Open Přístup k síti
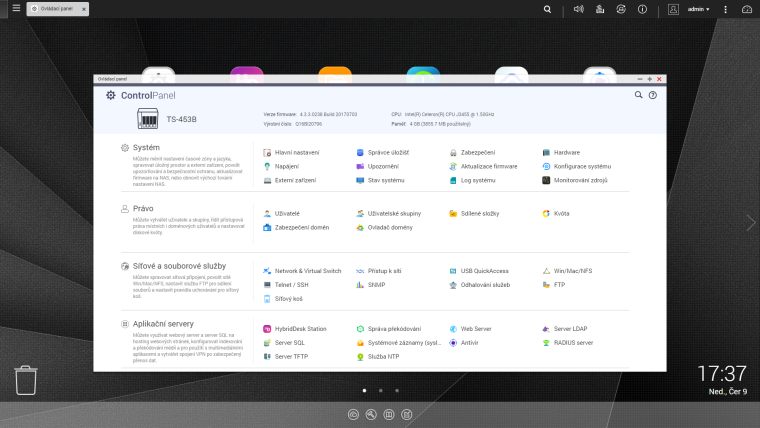Viewport: 760px width, 428px height. pos(379,271)
